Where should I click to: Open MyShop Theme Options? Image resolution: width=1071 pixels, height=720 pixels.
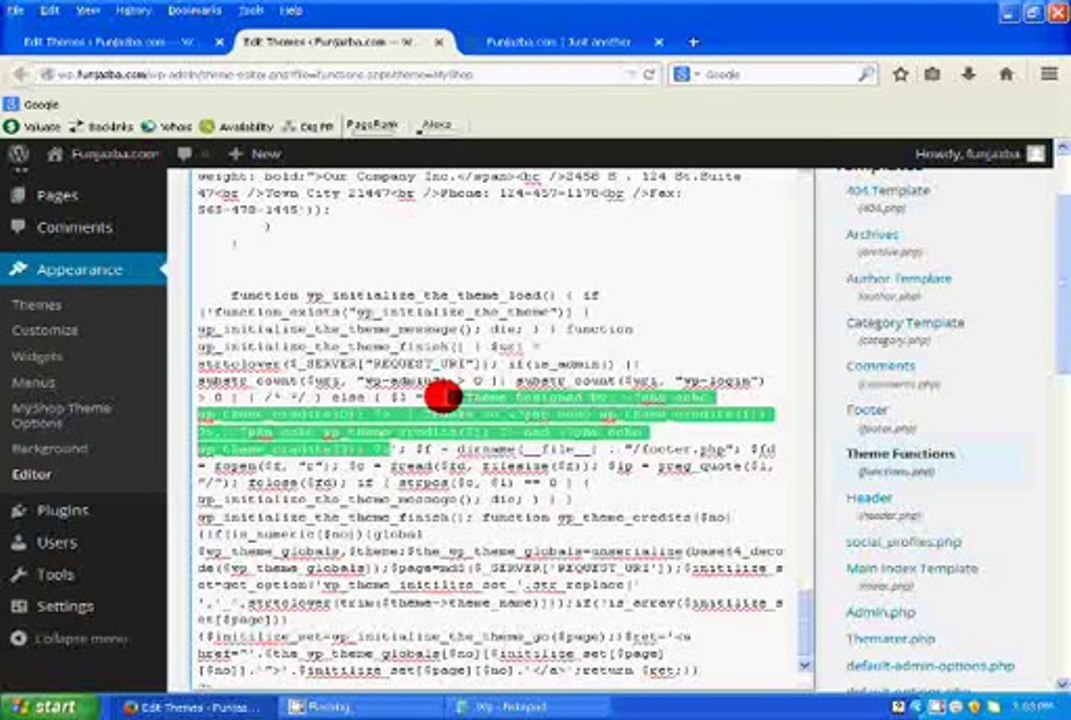61,415
